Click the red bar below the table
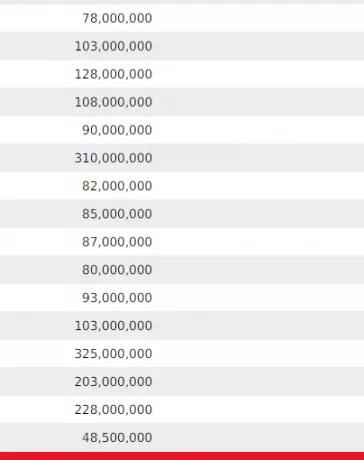The image size is (364, 460). coord(182,456)
